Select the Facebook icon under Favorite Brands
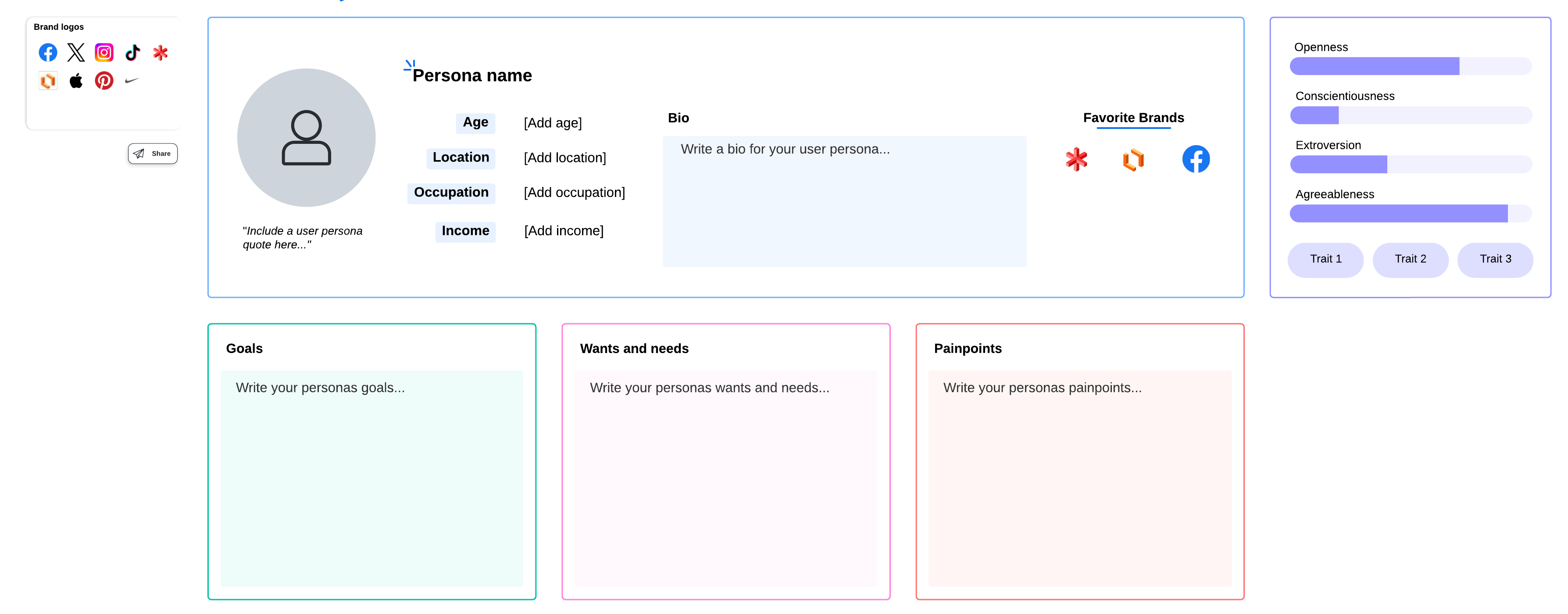1568x614 pixels. pyautogui.click(x=1196, y=160)
